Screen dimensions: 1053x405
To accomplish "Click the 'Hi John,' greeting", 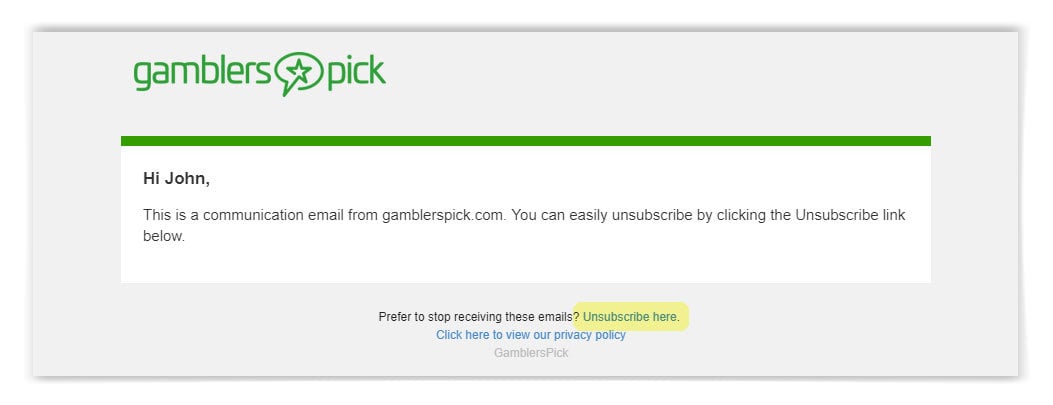I will (176, 179).
